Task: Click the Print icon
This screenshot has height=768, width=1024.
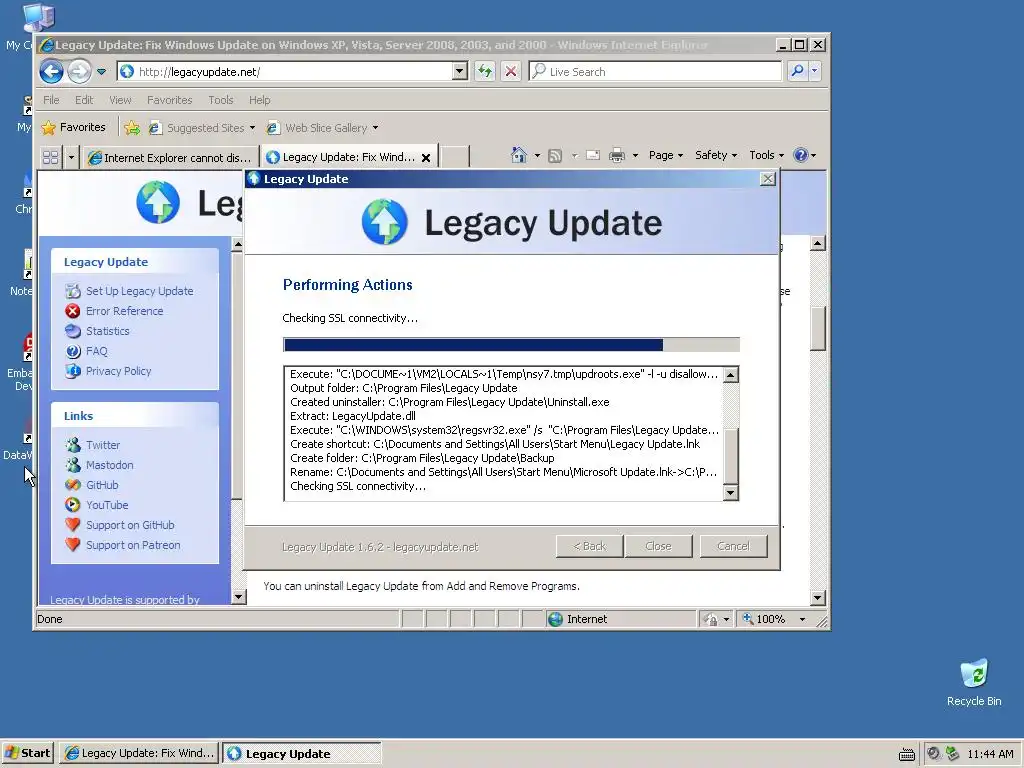Action: click(x=616, y=155)
